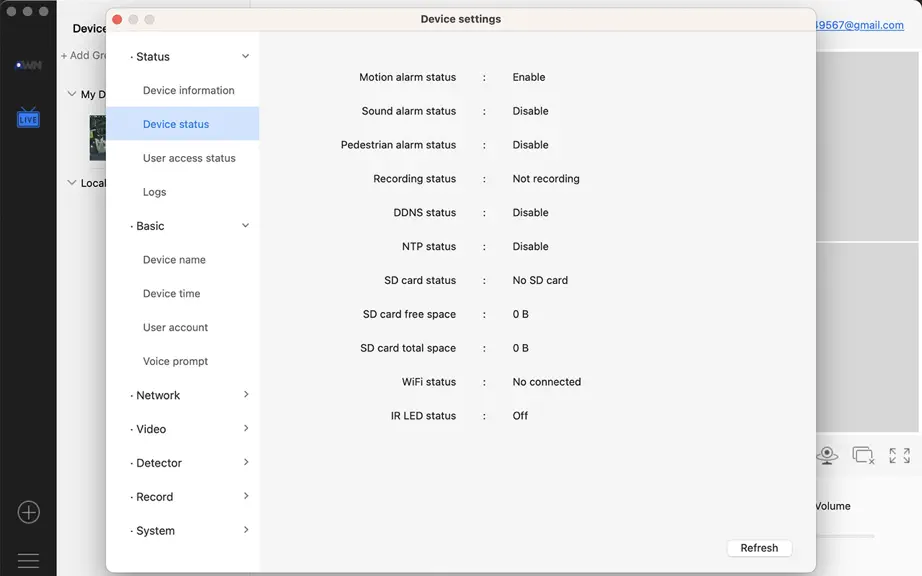Open the hamburger menu icon at bottom left

click(28, 560)
